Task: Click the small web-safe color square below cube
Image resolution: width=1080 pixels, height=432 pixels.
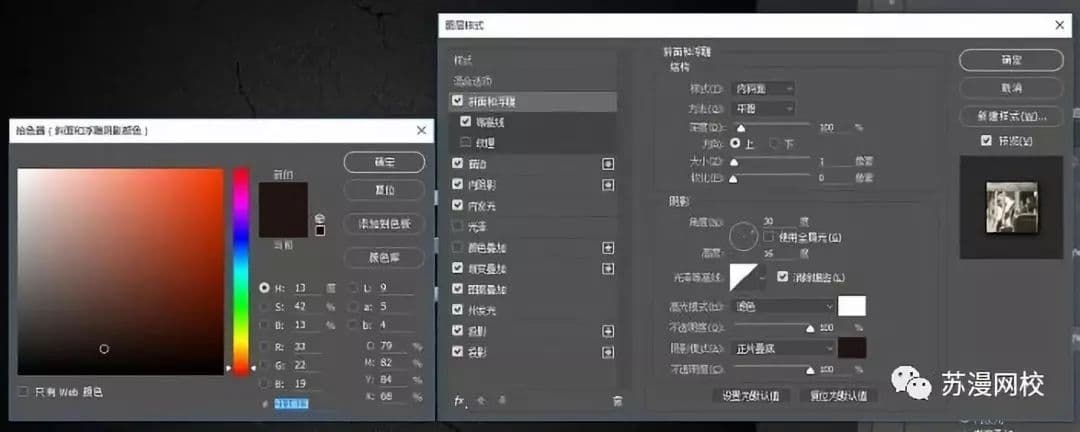Action: [x=320, y=230]
